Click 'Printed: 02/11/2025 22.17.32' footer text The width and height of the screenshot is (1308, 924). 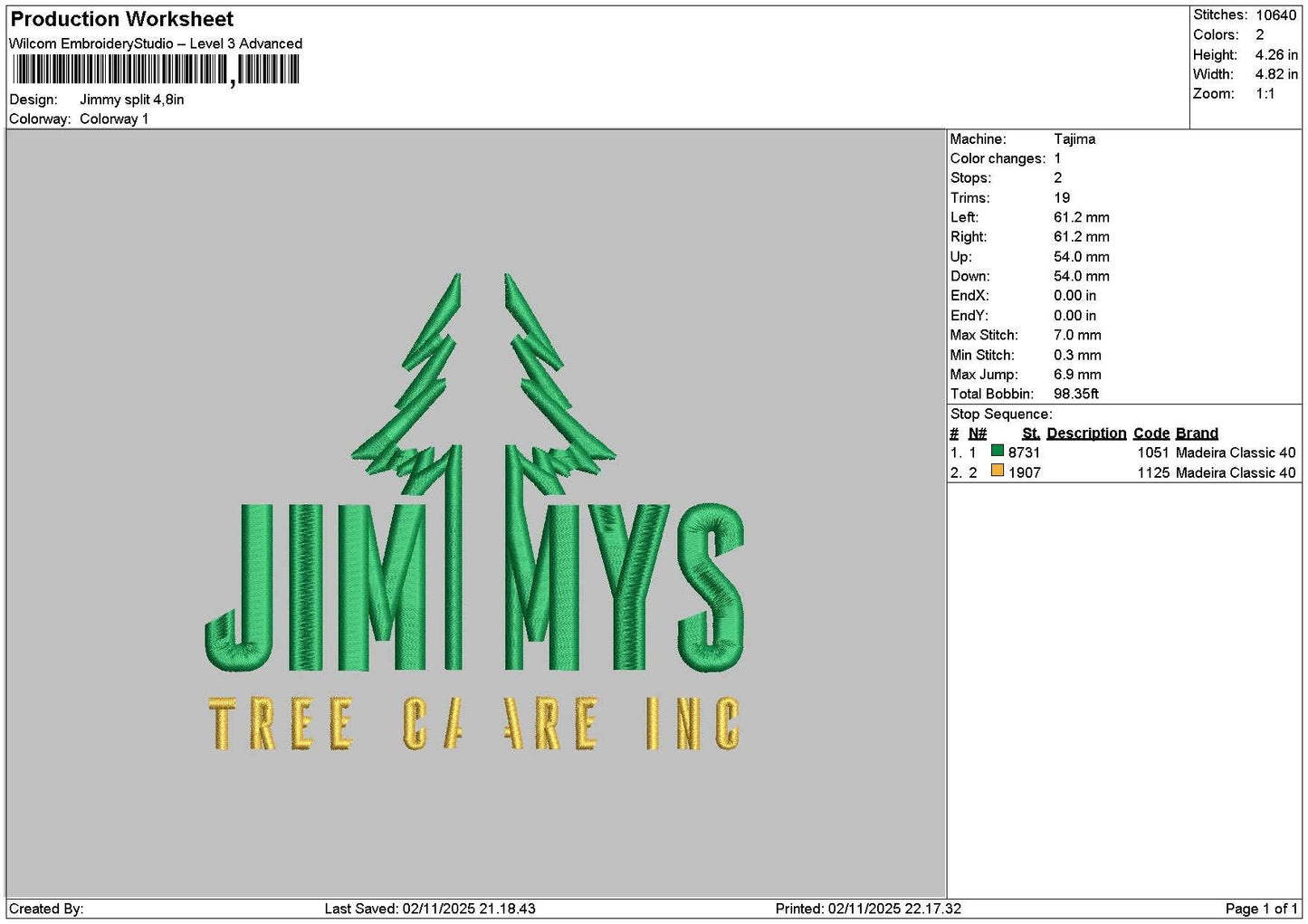868,909
